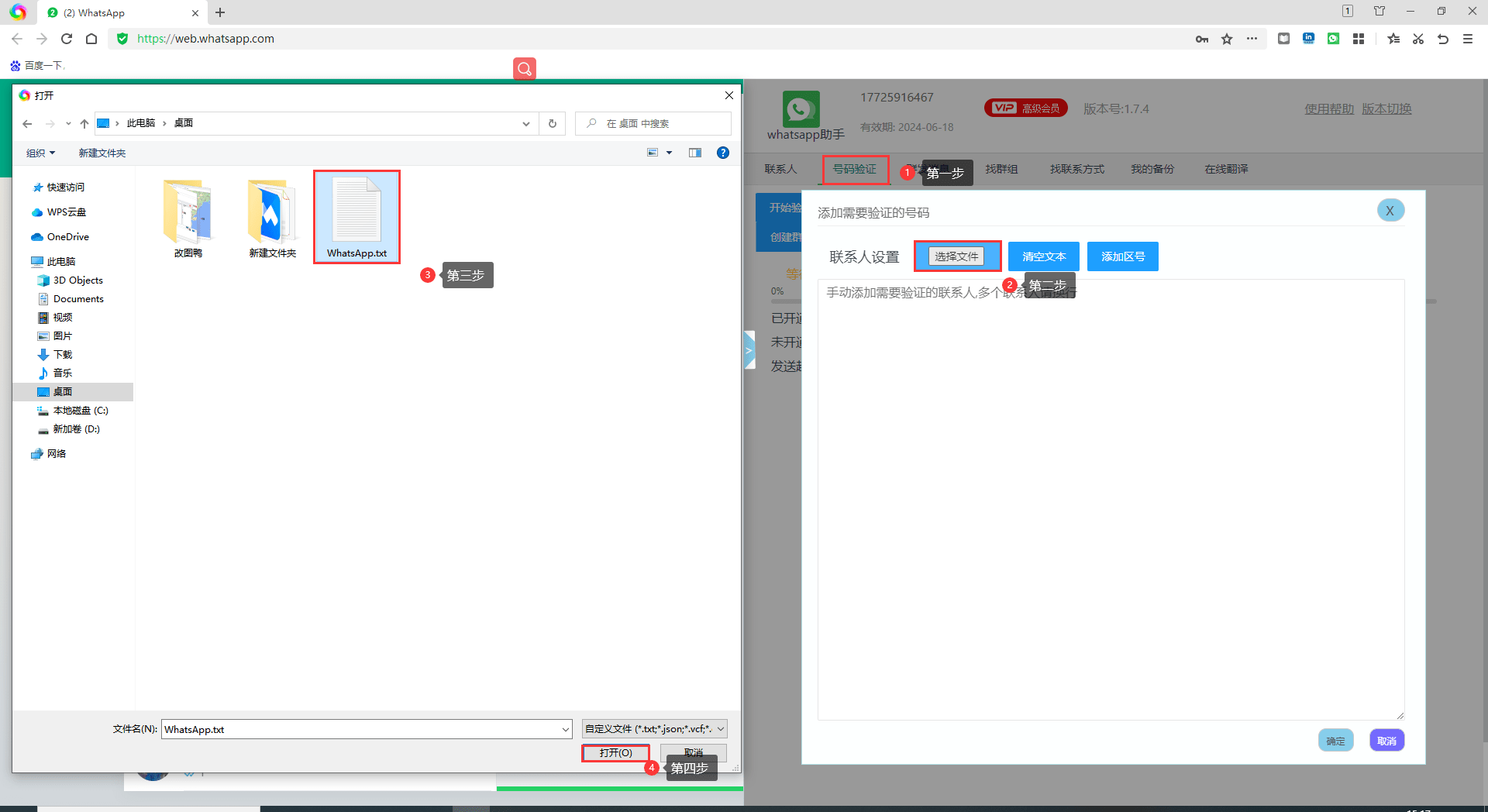Close the 添加需要验证的号码 popup with X
The image size is (1488, 812).
tap(1390, 211)
